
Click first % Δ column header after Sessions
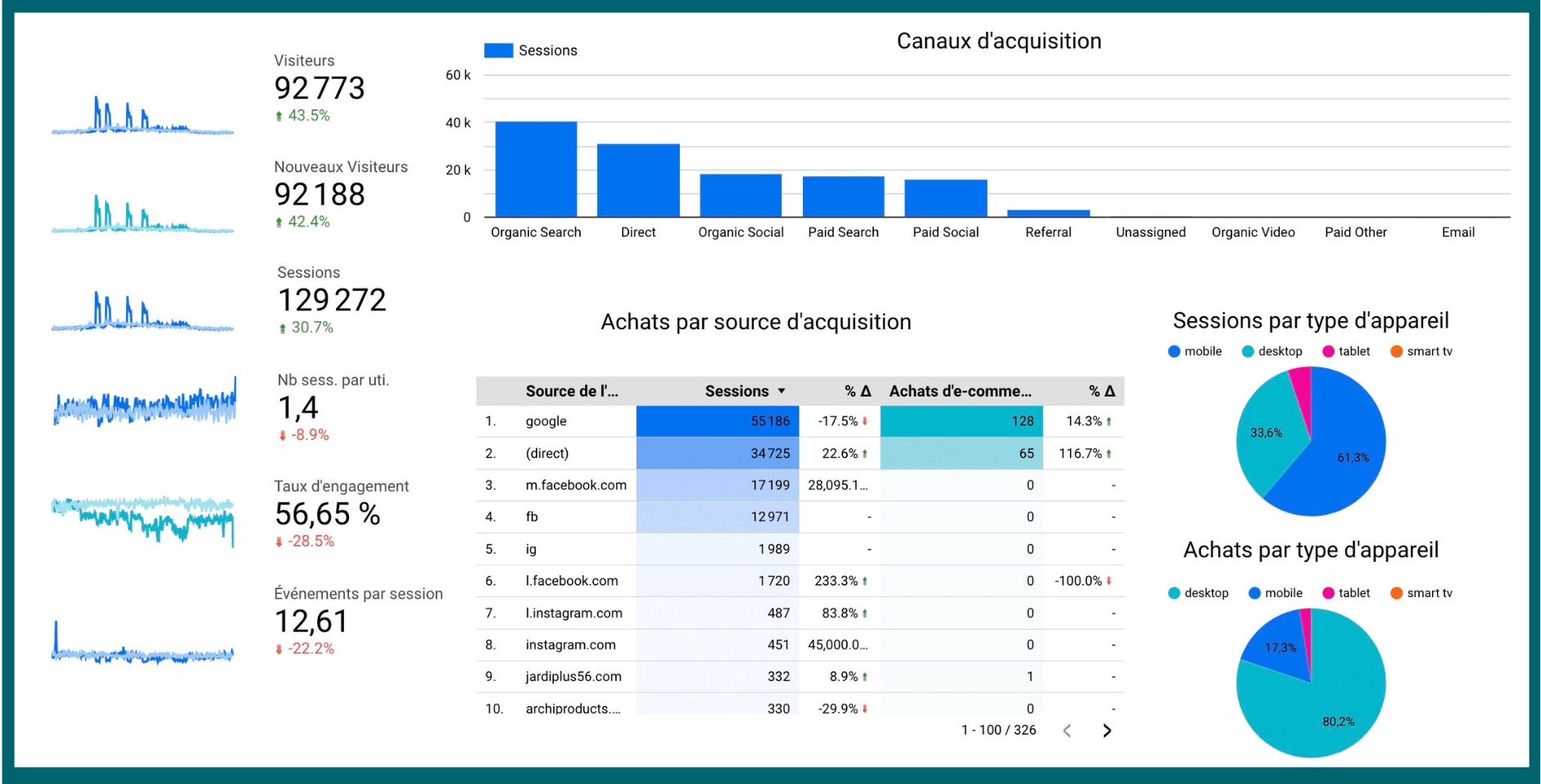[858, 392]
